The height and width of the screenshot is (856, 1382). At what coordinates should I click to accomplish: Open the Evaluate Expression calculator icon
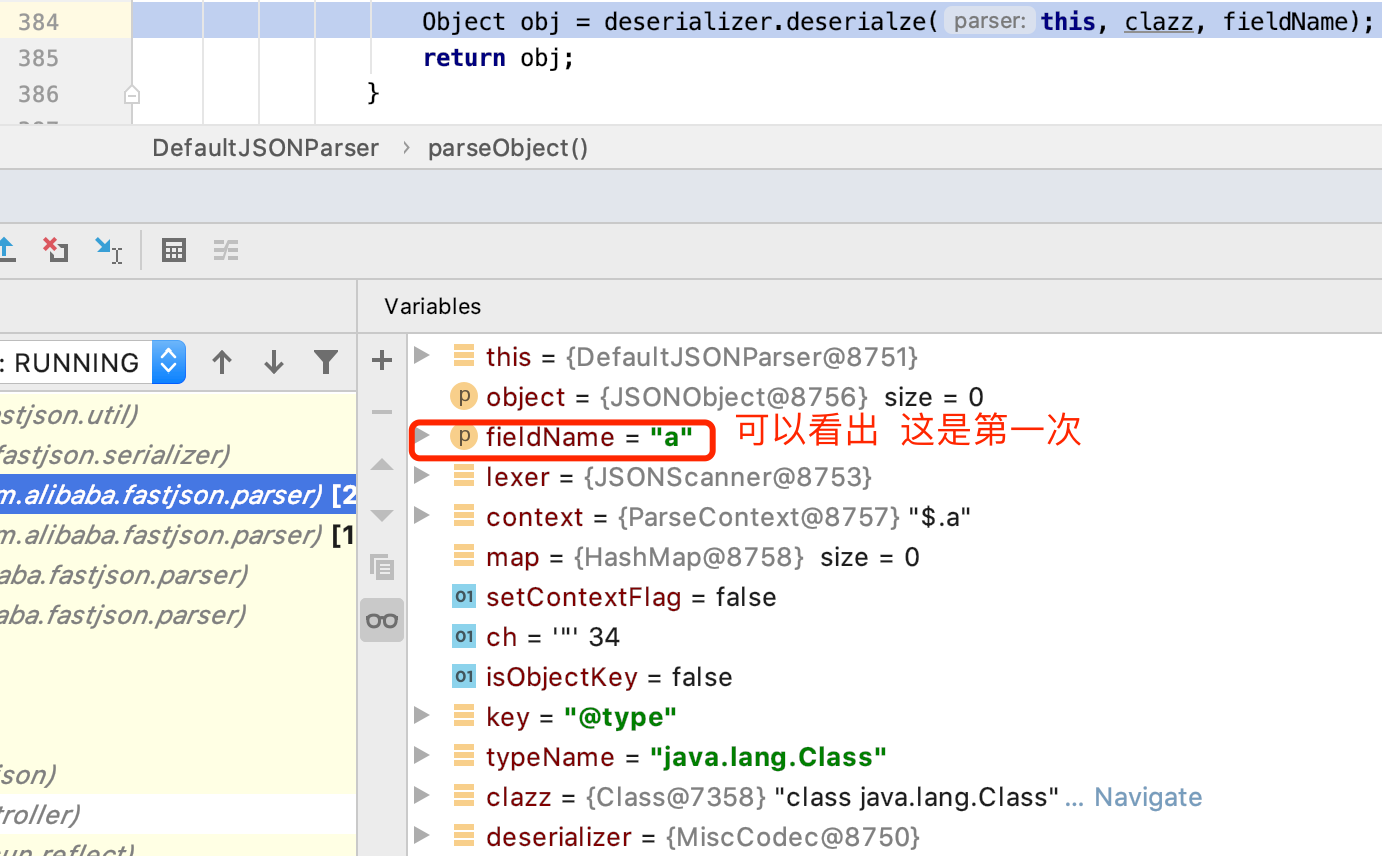point(174,250)
